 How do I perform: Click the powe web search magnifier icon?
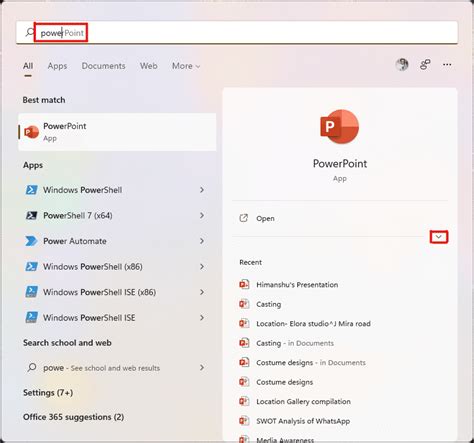pos(32,368)
